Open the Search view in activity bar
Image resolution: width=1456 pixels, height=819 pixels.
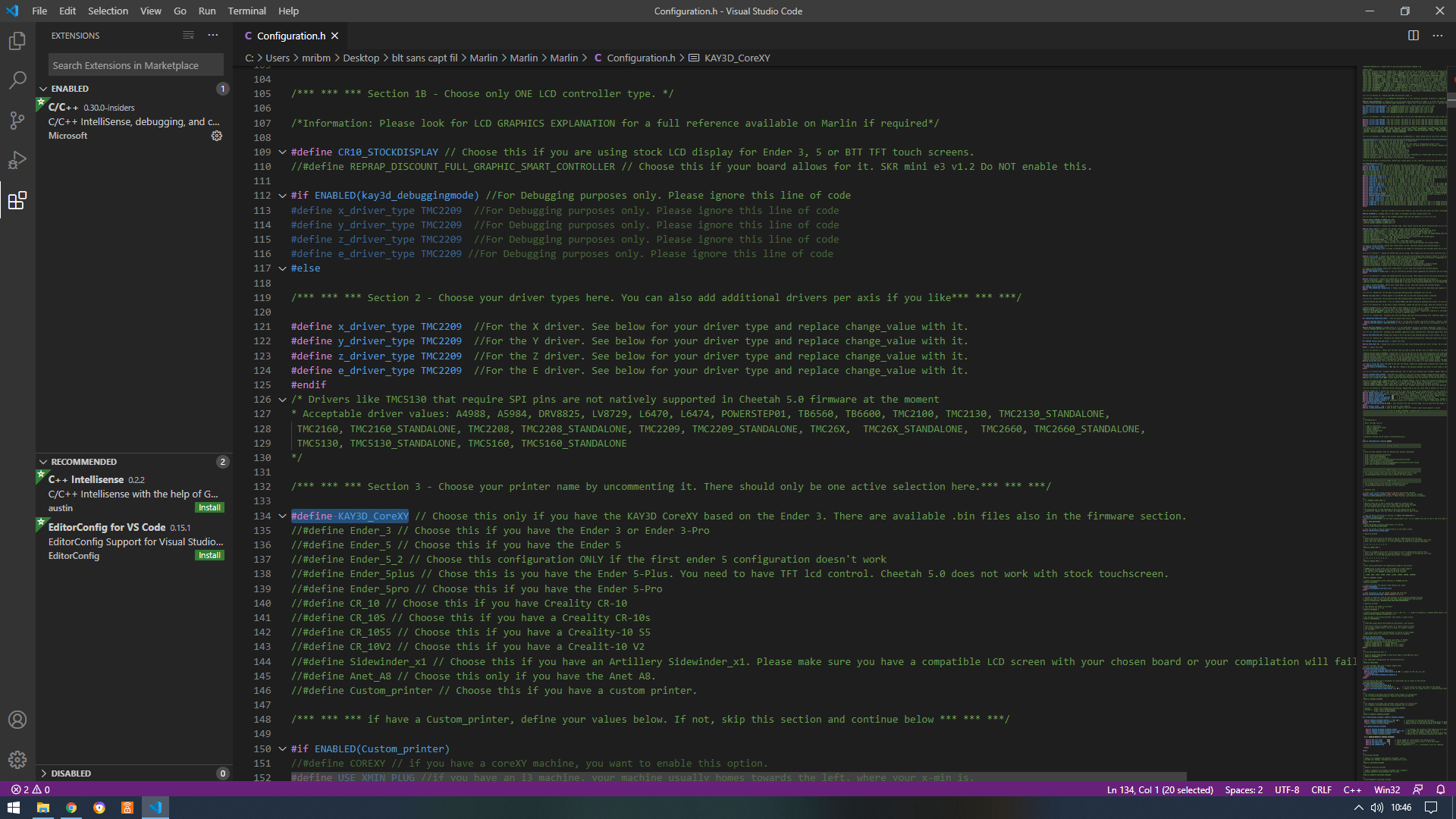point(17,80)
